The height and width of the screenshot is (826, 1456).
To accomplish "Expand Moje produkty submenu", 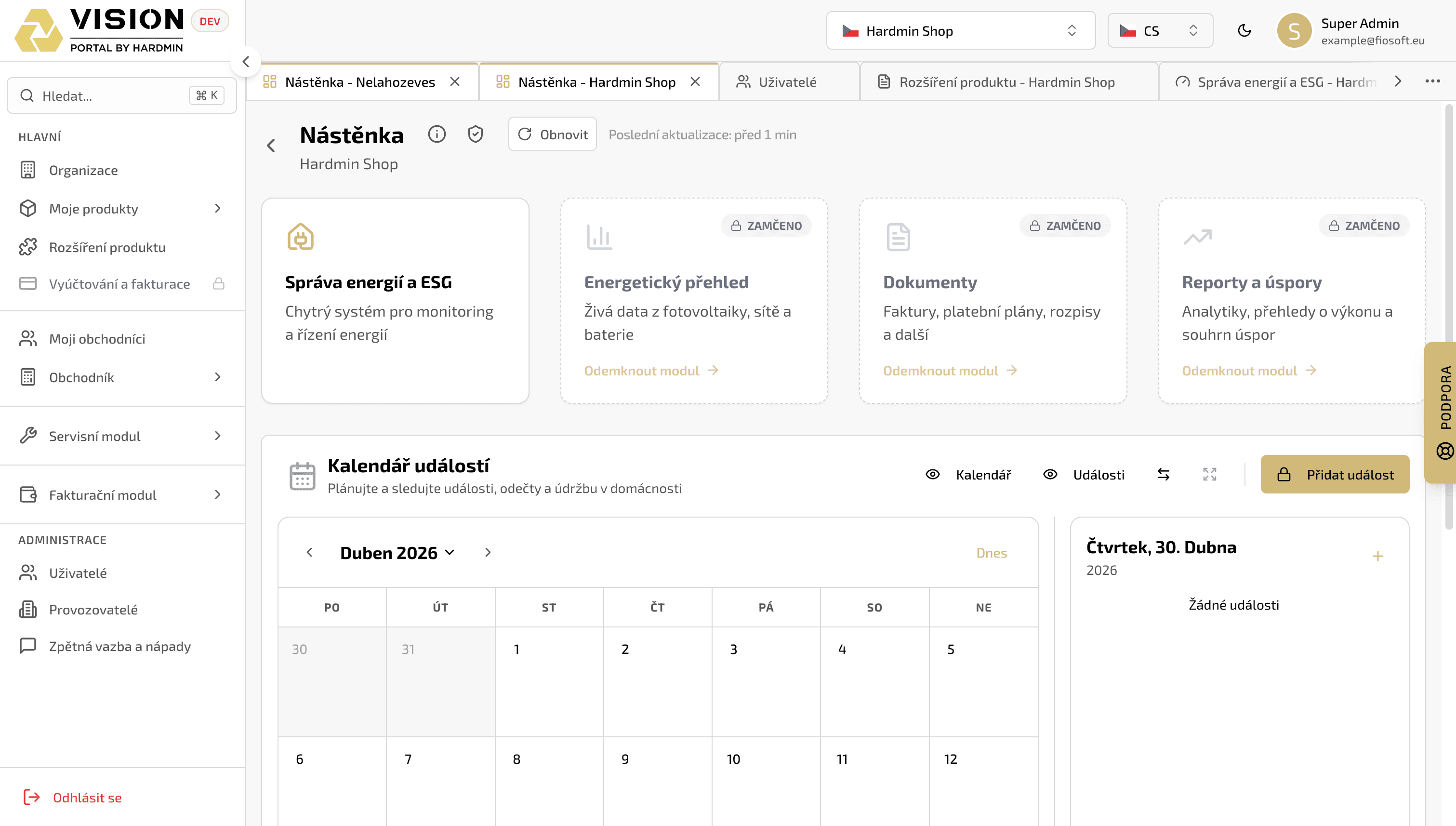I will [218, 209].
